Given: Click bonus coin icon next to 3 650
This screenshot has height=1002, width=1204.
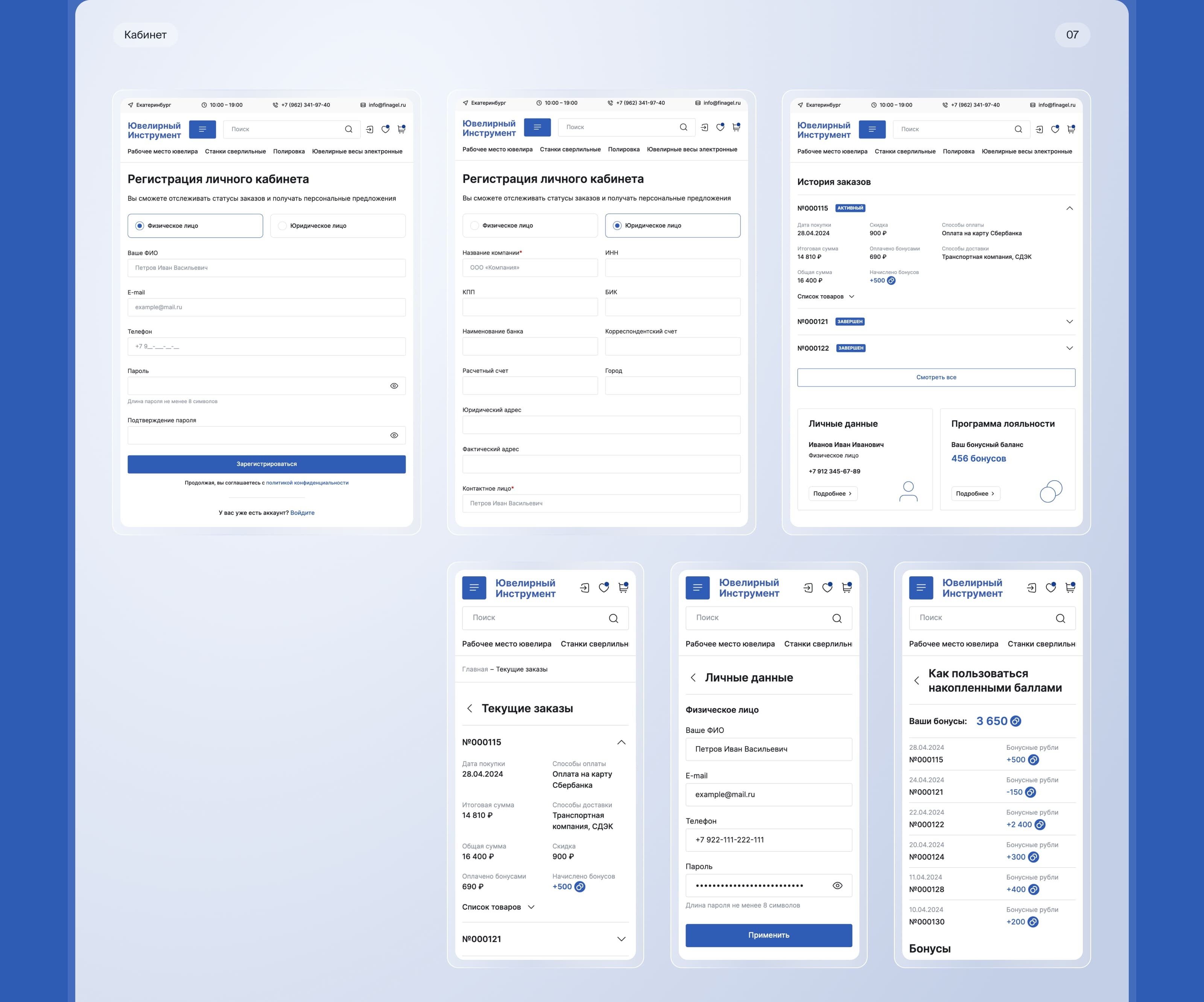Looking at the screenshot, I should (x=1015, y=721).
